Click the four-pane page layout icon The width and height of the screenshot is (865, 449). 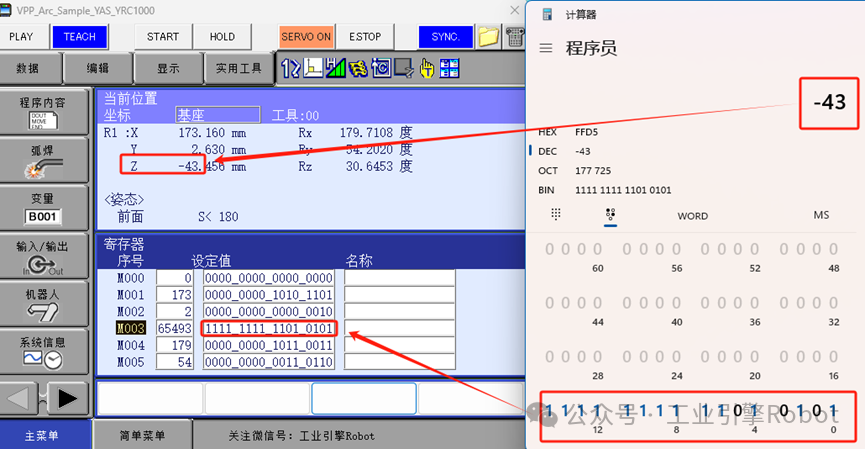point(450,68)
